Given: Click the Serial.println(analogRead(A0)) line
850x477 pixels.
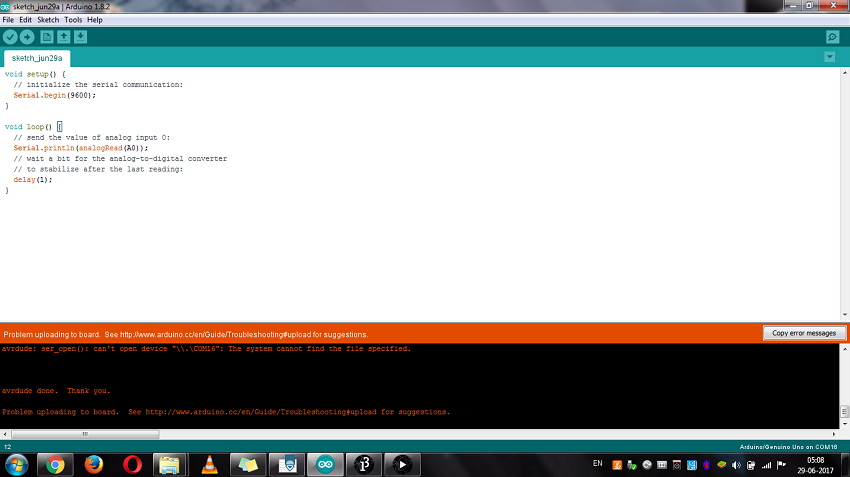Looking at the screenshot, I should pyautogui.click(x=80, y=148).
